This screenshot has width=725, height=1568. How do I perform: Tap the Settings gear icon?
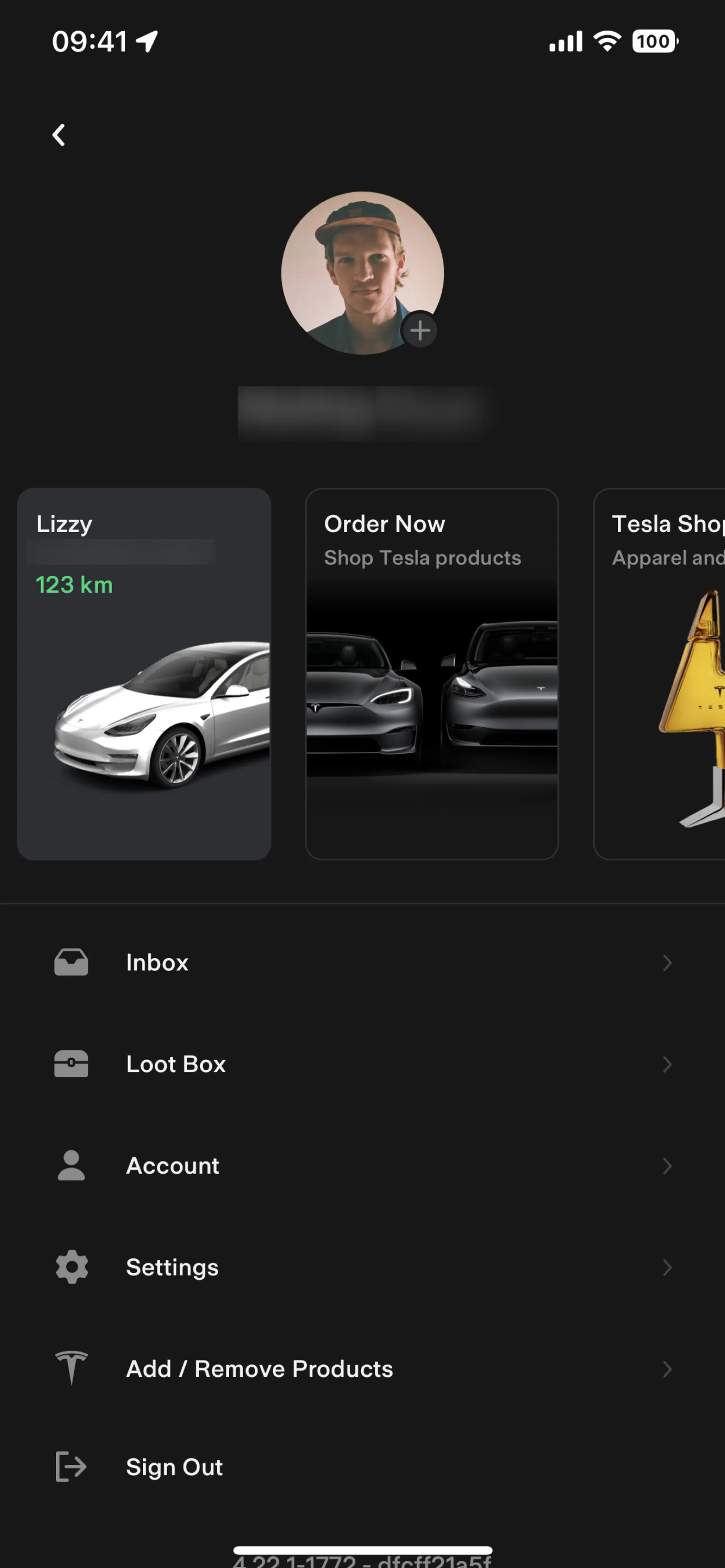72,1267
